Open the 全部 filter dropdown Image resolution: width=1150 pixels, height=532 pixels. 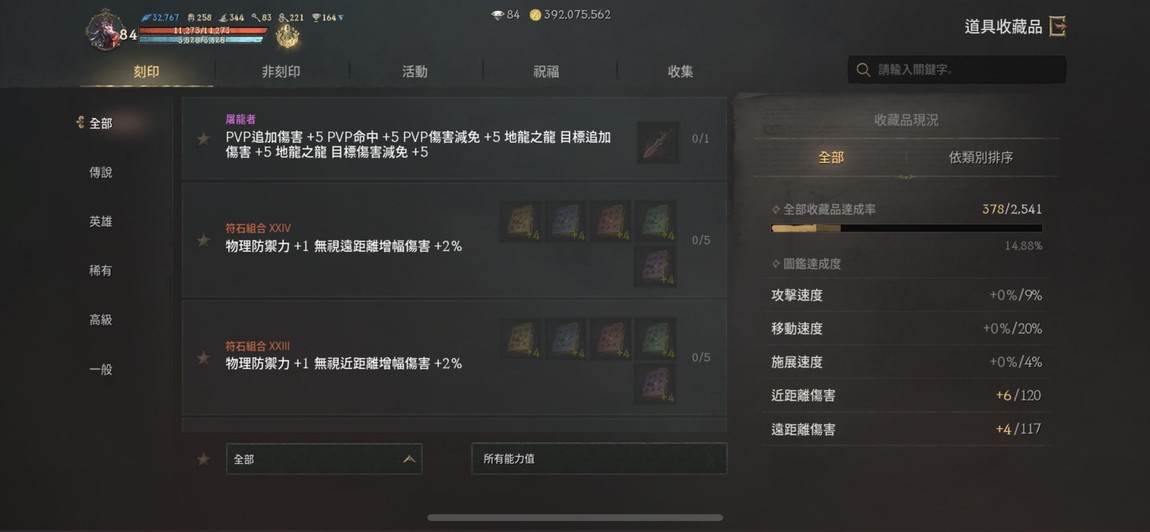point(323,459)
